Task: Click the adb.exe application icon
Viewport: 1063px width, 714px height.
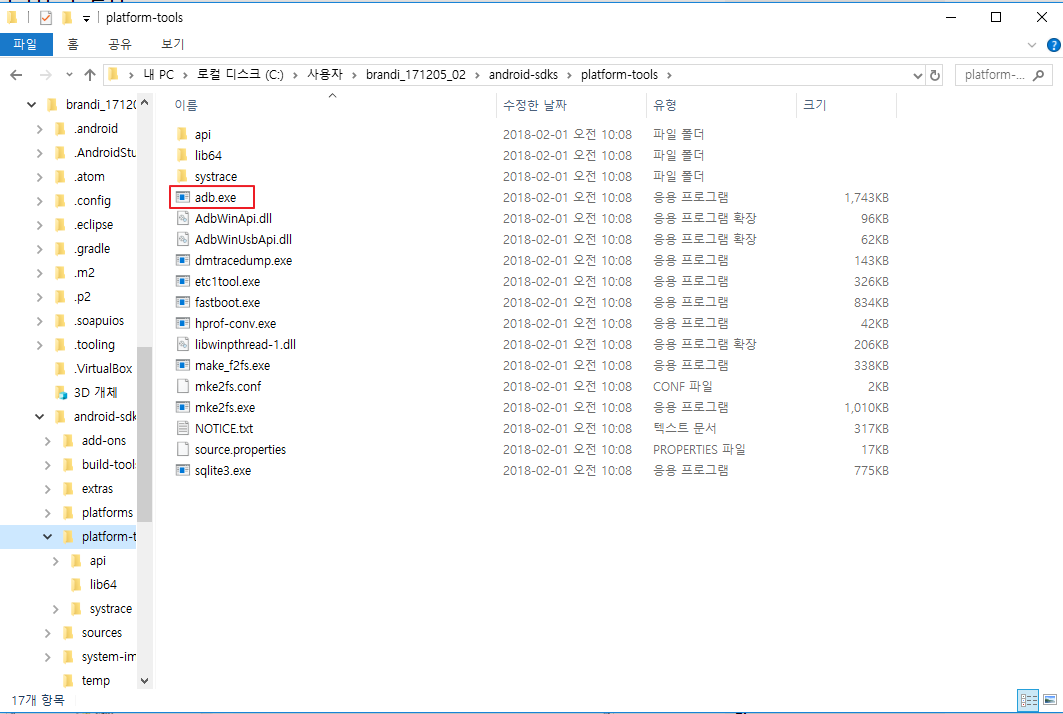Action: pyautogui.click(x=182, y=197)
